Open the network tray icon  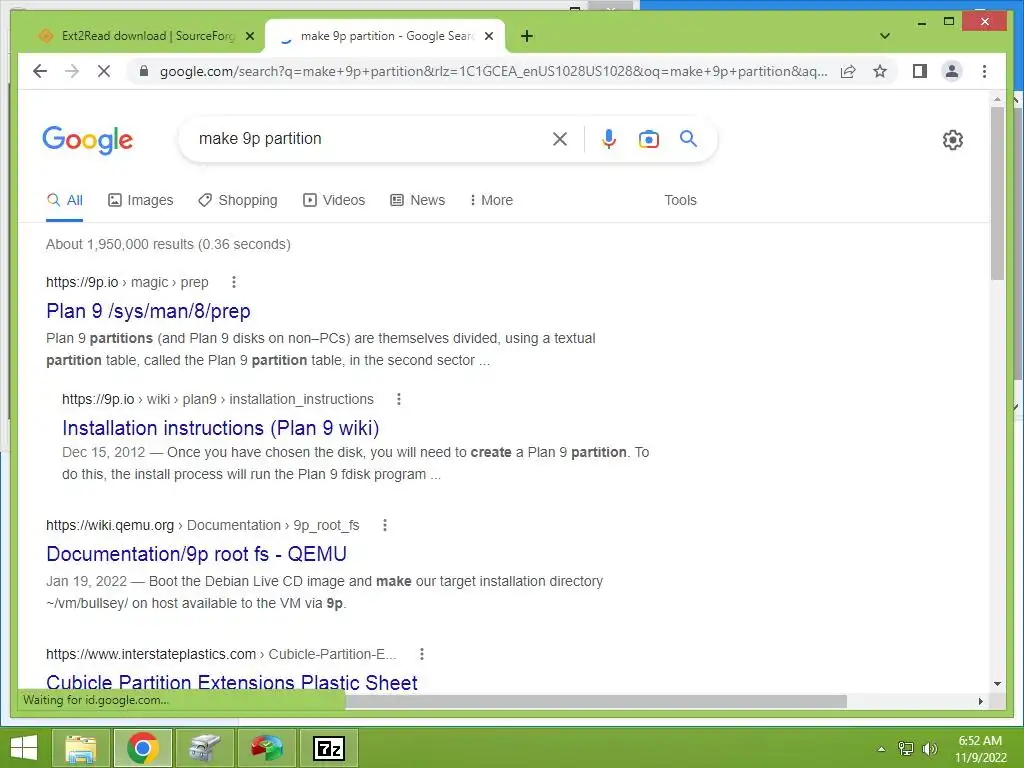906,748
